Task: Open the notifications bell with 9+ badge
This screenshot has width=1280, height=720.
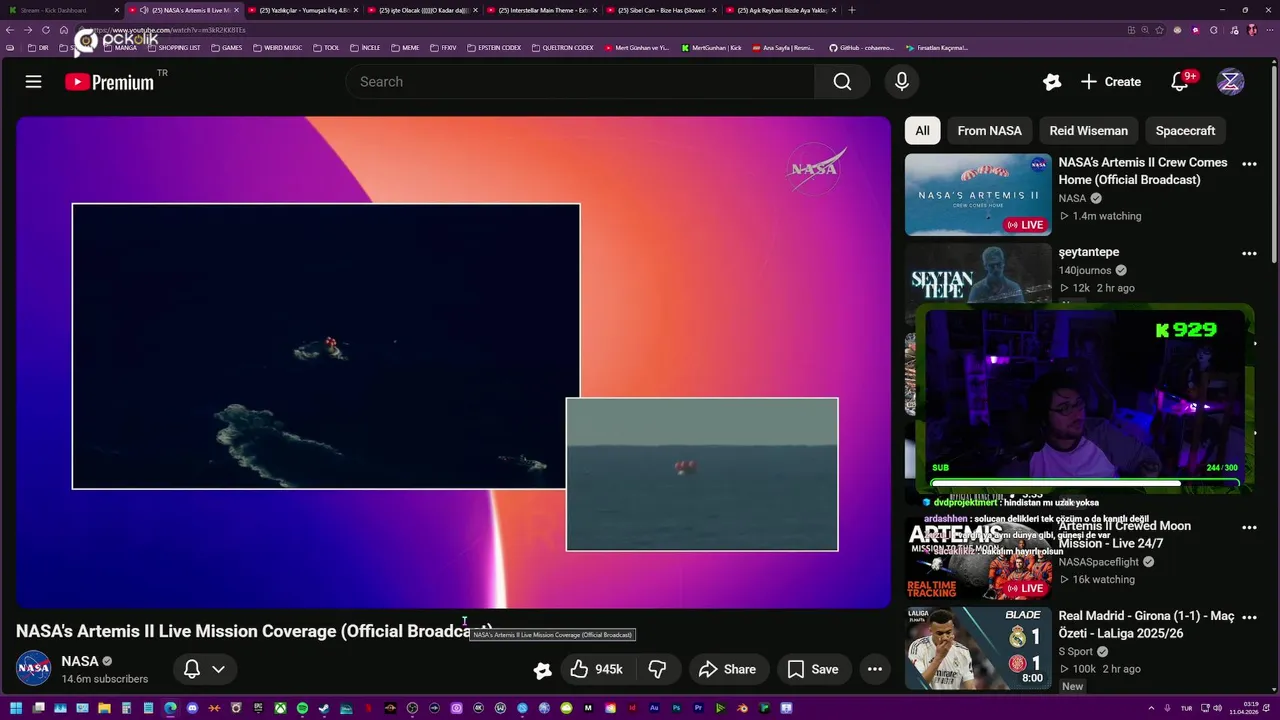Action: click(1180, 82)
